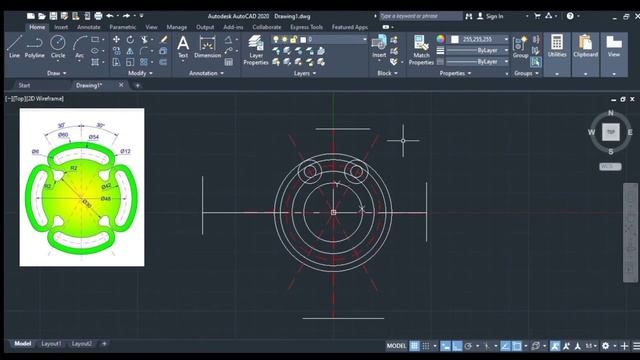Select the Polyline tool

[34, 47]
